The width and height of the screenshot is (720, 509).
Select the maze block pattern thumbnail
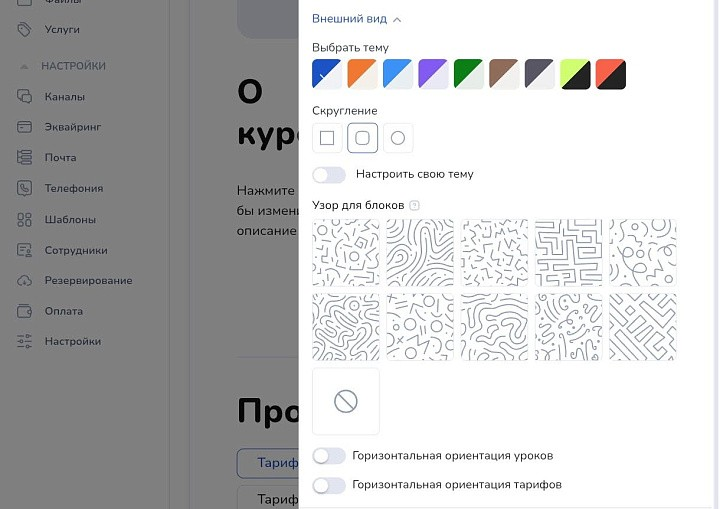568,253
